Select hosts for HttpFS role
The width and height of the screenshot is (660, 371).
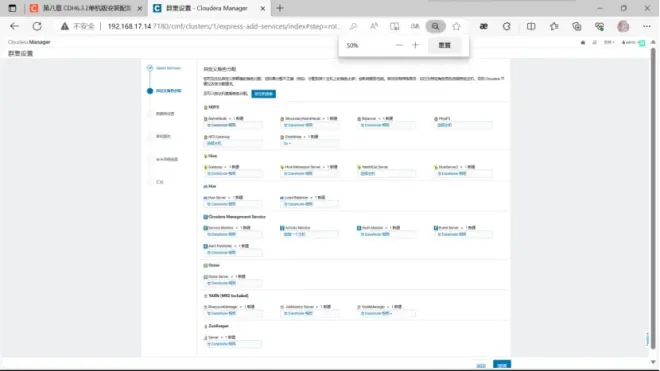463,125
